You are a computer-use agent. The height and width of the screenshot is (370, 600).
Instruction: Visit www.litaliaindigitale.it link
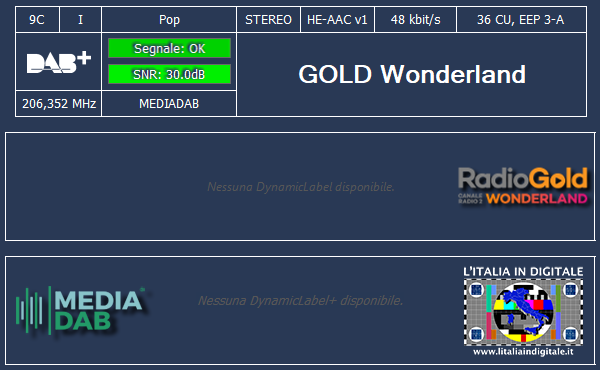click(523, 351)
